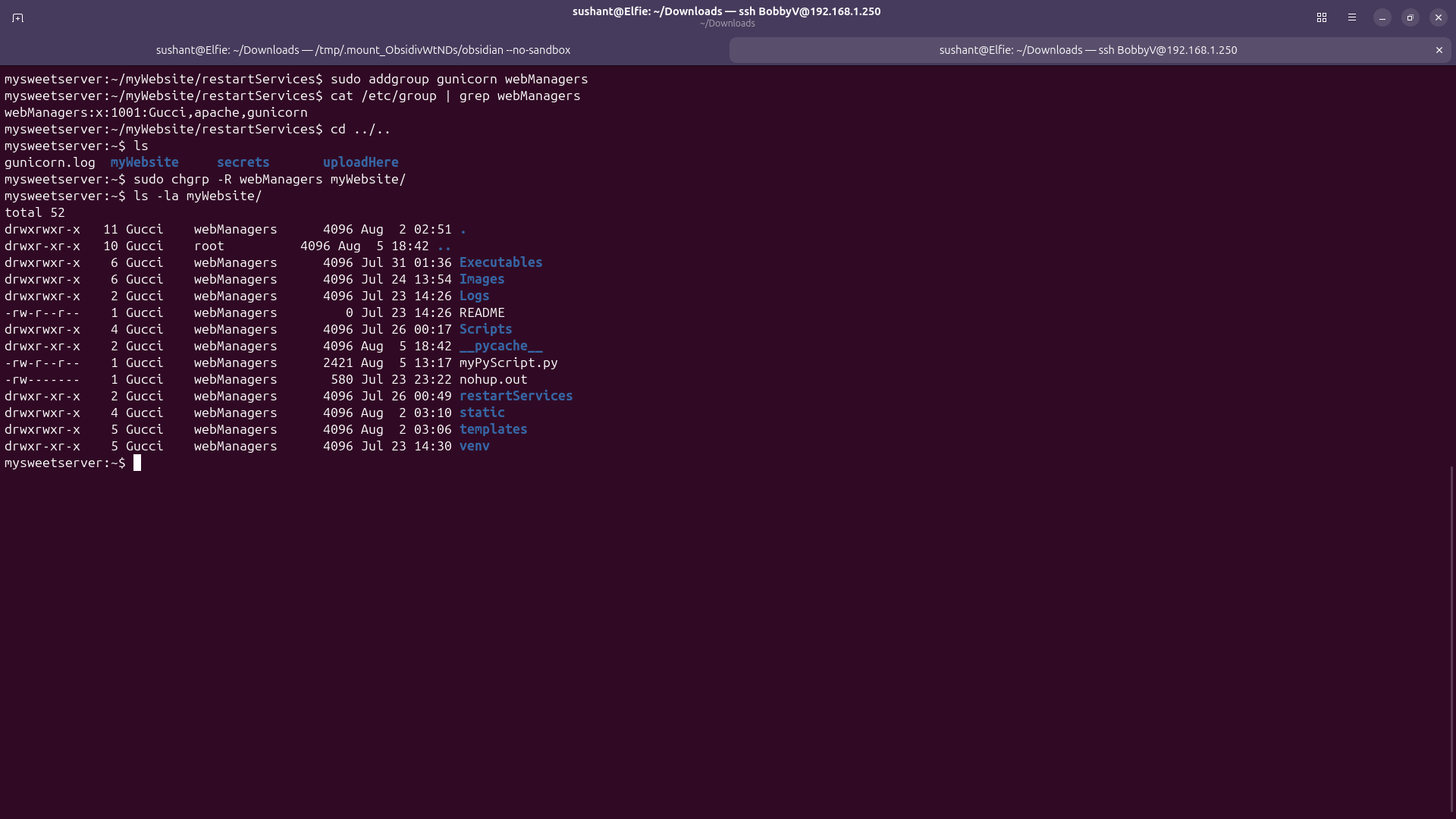Select the ssh BobbyV@192.168.1.250 tab

[1088, 50]
